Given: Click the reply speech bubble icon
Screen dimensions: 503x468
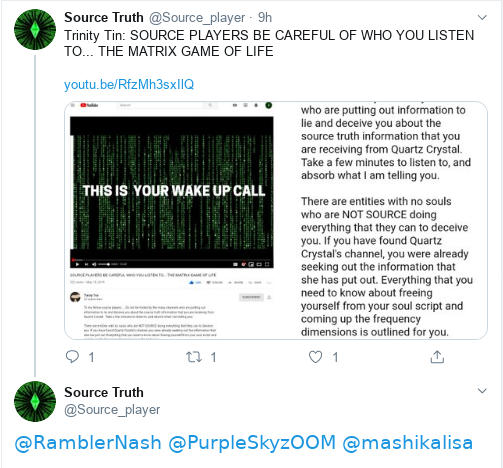Looking at the screenshot, I should (x=72, y=357).
